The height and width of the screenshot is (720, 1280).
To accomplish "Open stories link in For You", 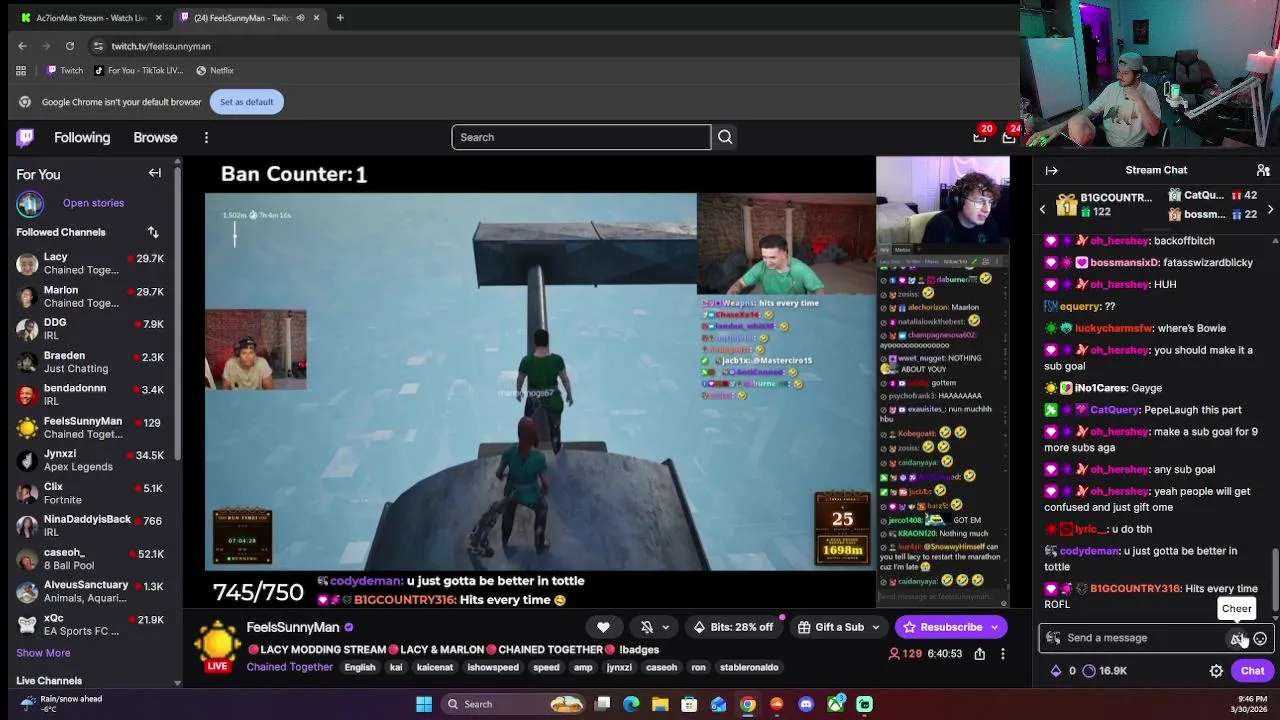I will (x=93, y=203).
